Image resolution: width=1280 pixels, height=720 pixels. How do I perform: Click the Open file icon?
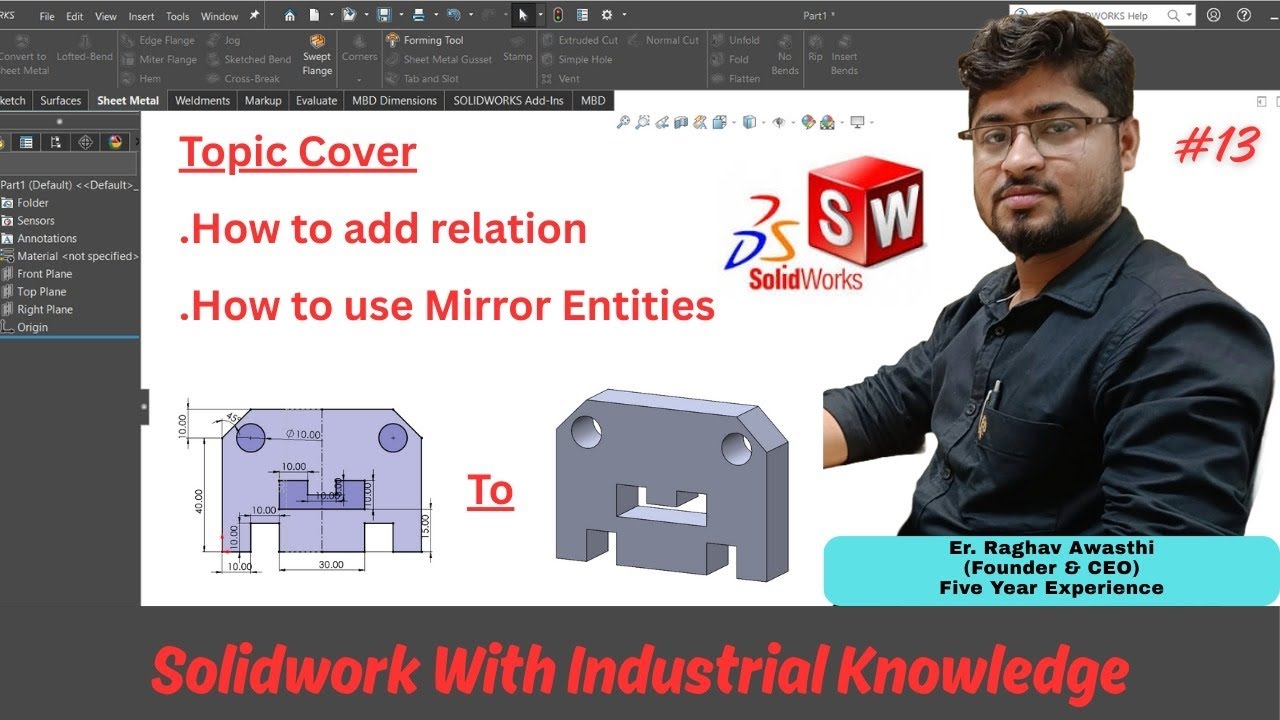coord(347,15)
